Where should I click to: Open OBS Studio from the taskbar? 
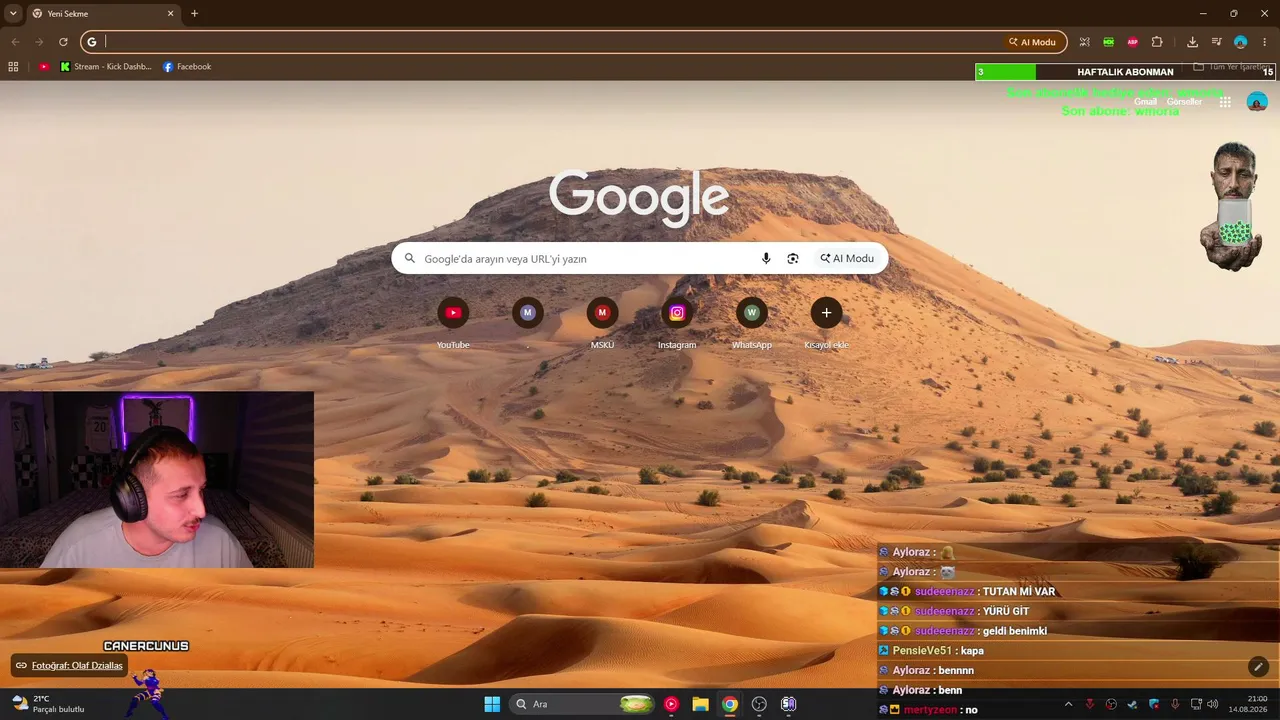pyautogui.click(x=759, y=704)
